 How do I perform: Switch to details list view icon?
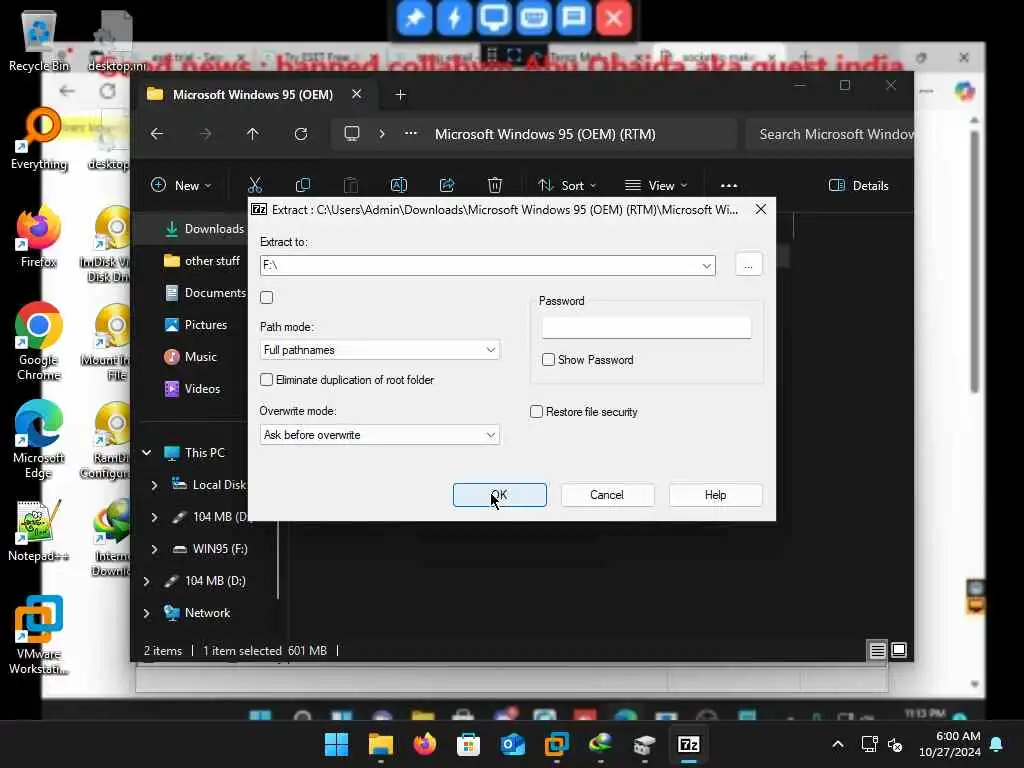point(877,650)
